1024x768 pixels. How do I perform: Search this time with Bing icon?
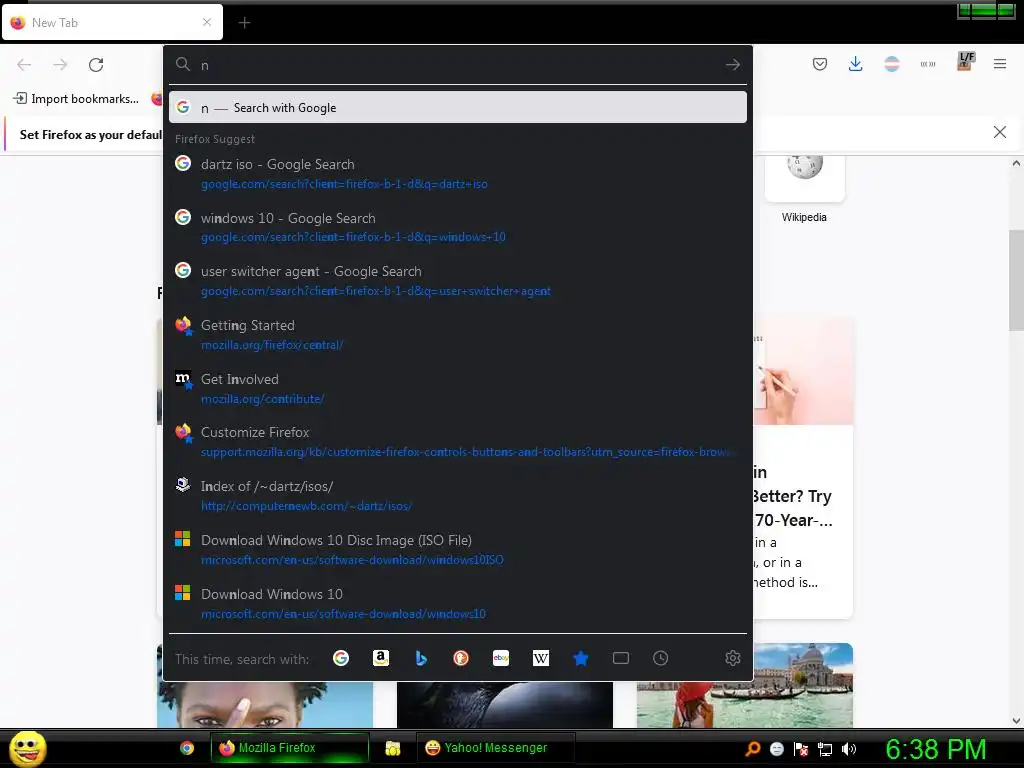[421, 658]
